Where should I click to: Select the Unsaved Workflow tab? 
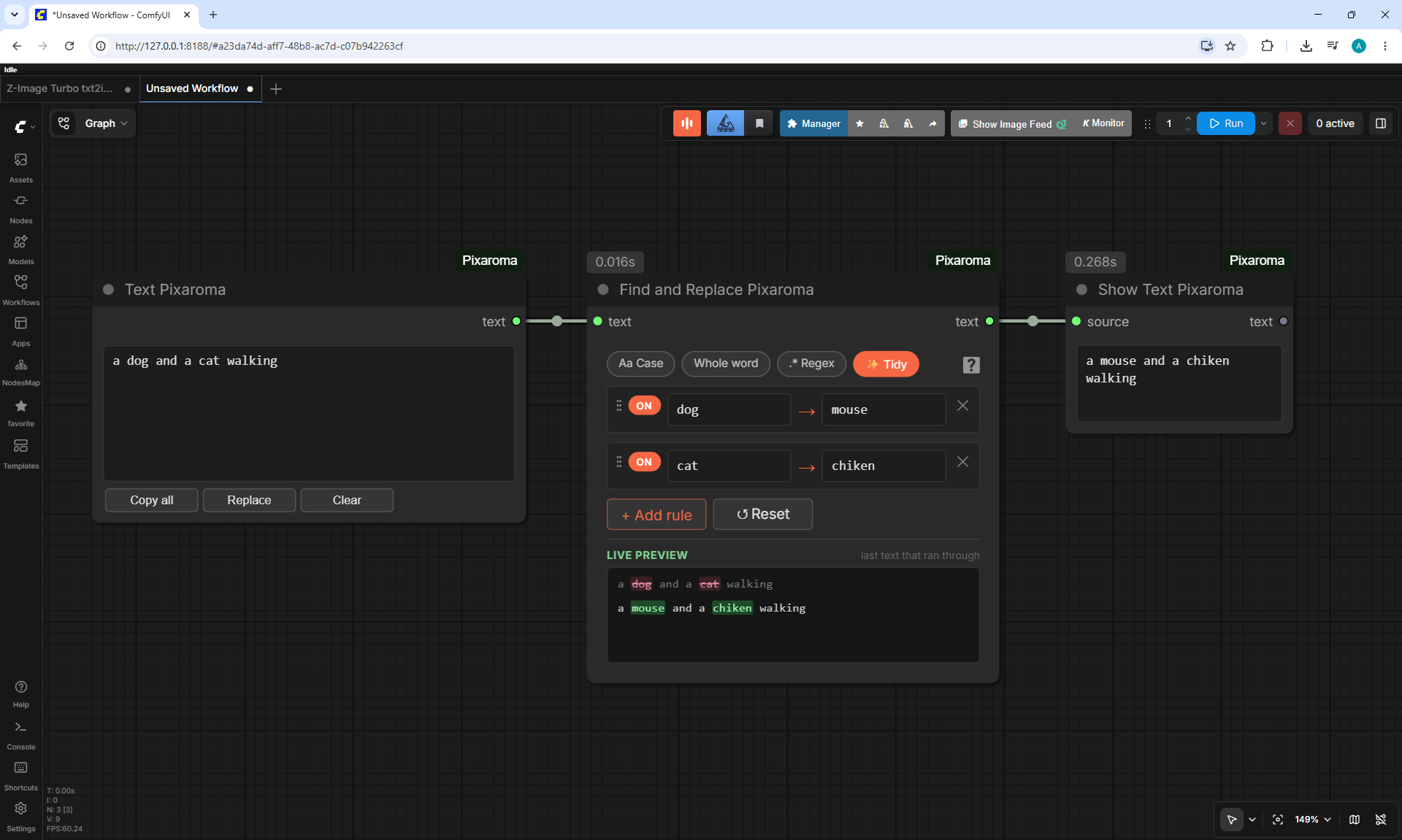tap(199, 88)
